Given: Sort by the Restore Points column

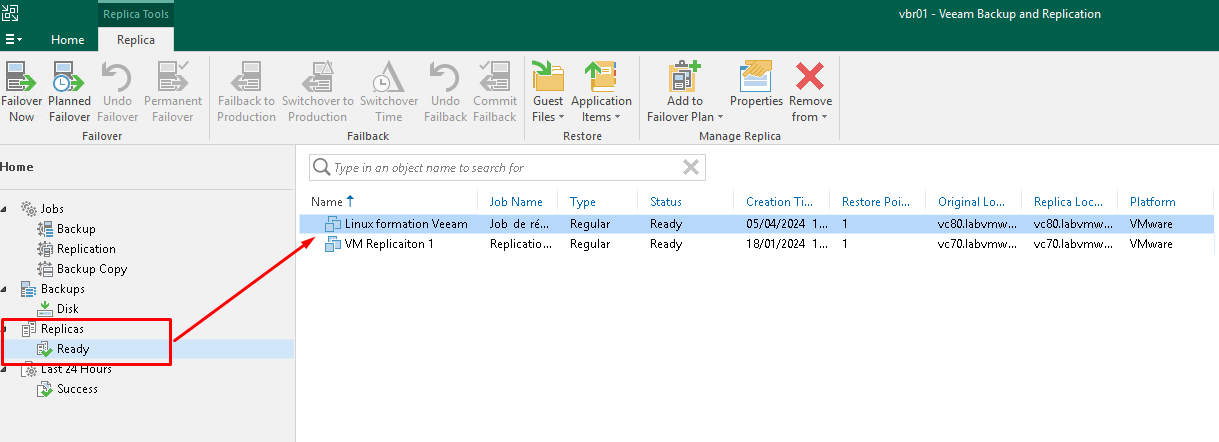Looking at the screenshot, I should pos(878,202).
